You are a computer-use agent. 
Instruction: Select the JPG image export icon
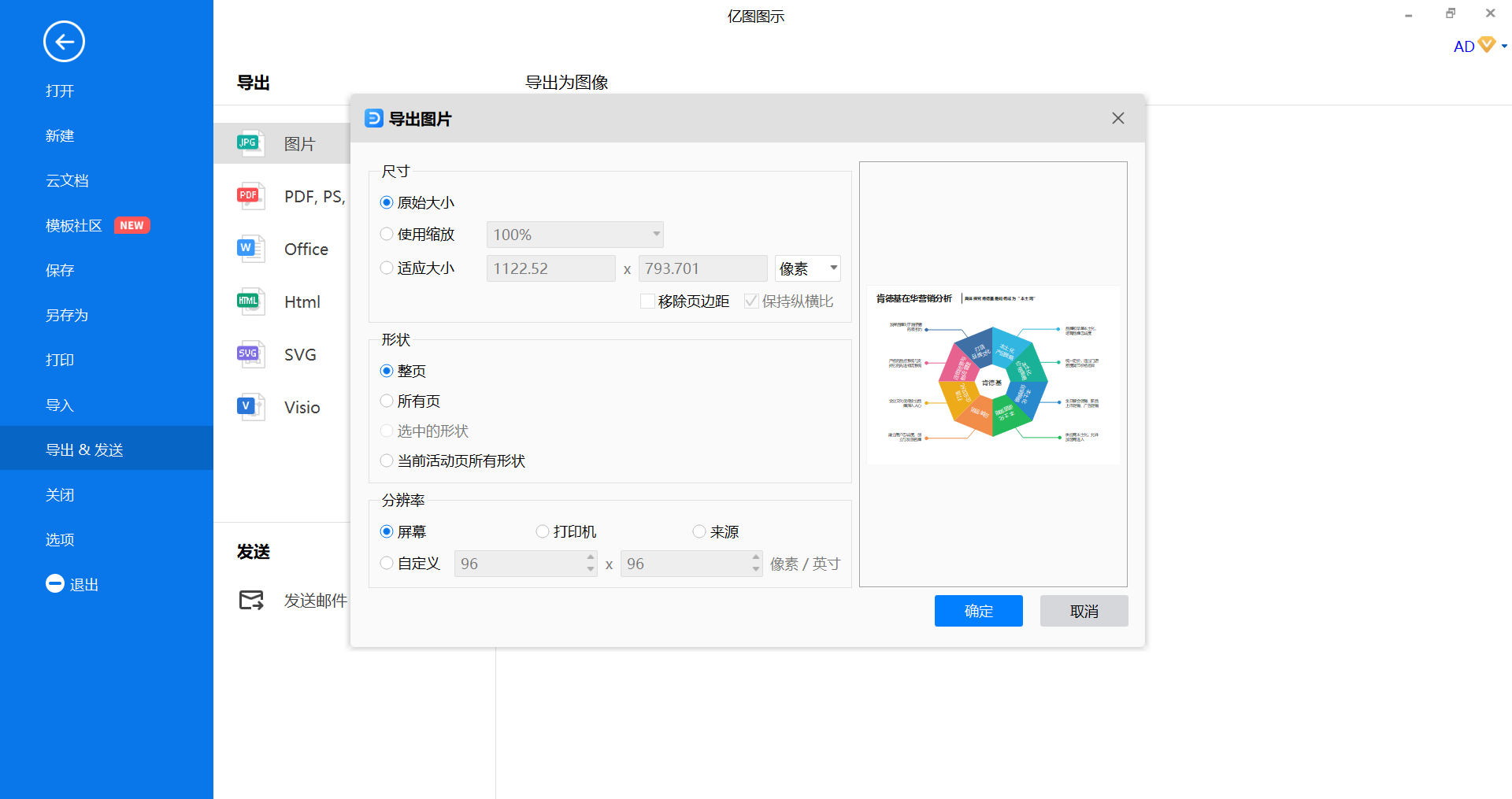250,143
